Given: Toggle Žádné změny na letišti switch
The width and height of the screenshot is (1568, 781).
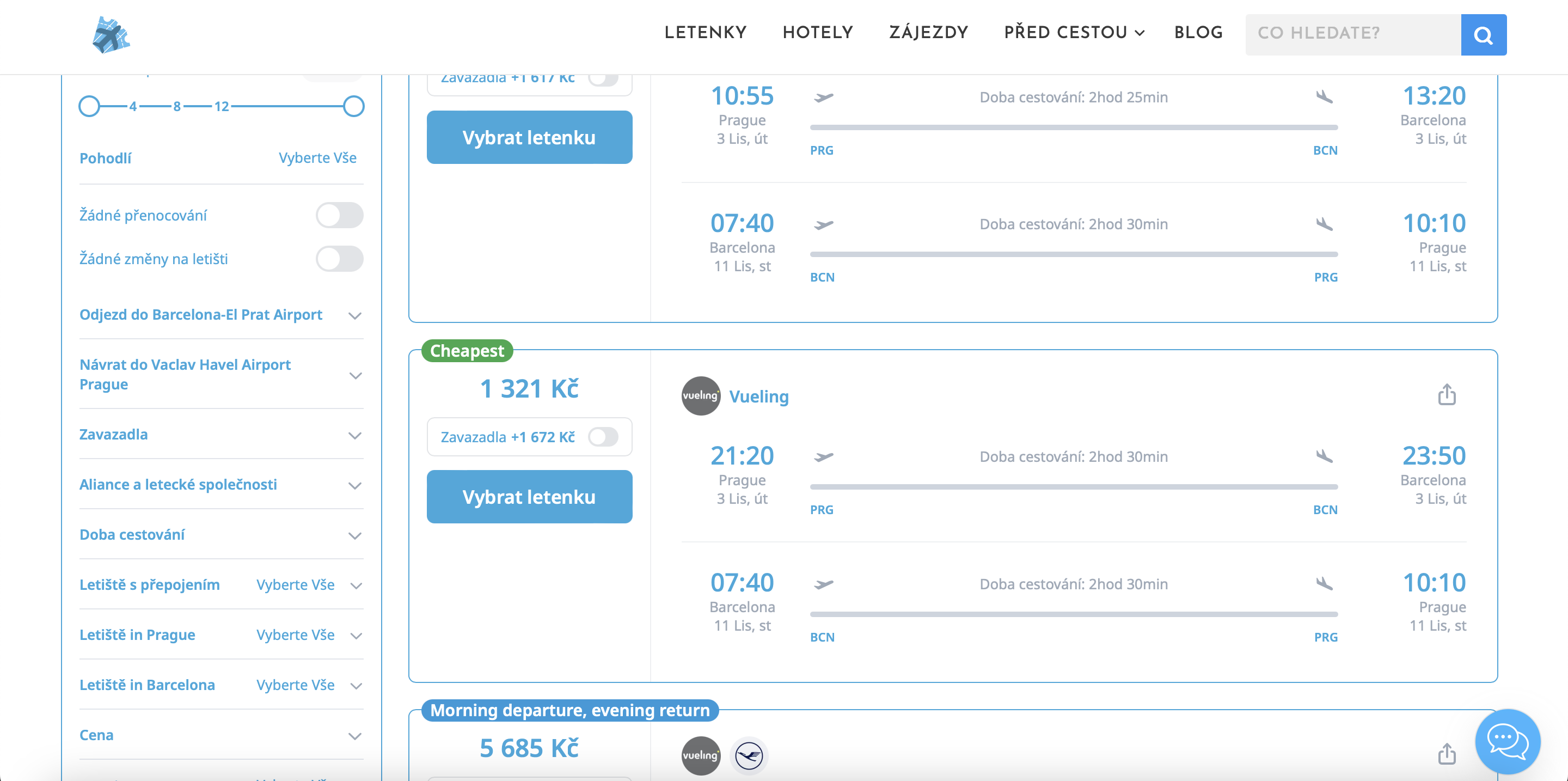Looking at the screenshot, I should tap(339, 259).
